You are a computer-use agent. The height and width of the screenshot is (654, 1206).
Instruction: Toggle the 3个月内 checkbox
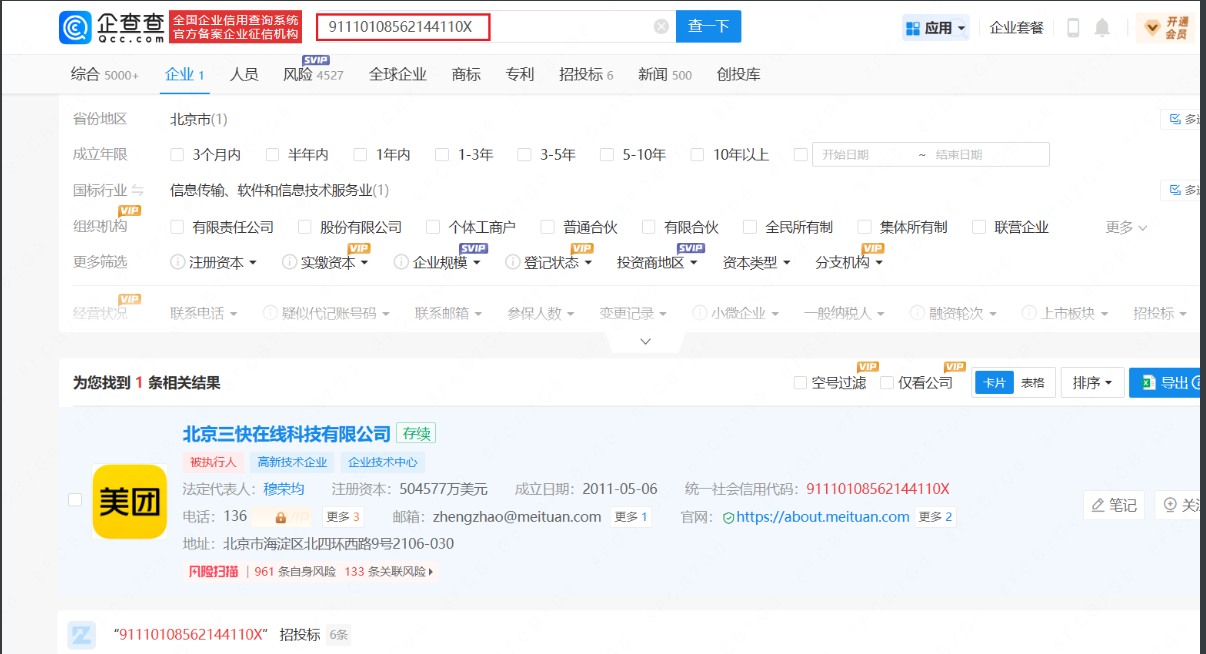point(177,155)
